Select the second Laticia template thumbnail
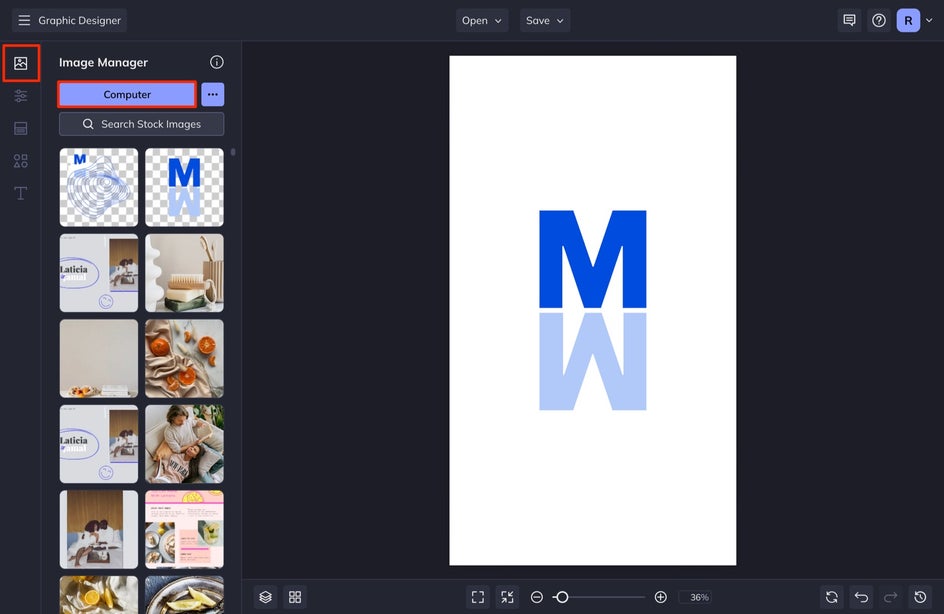The image size is (944, 614). [99, 444]
